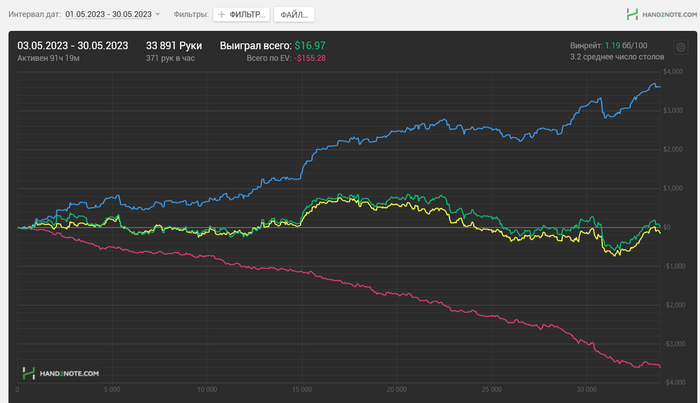This screenshot has height=403, width=700.
Task: Click the Винрейт 1.19 бб/100 stat
Action: [x=610, y=46]
